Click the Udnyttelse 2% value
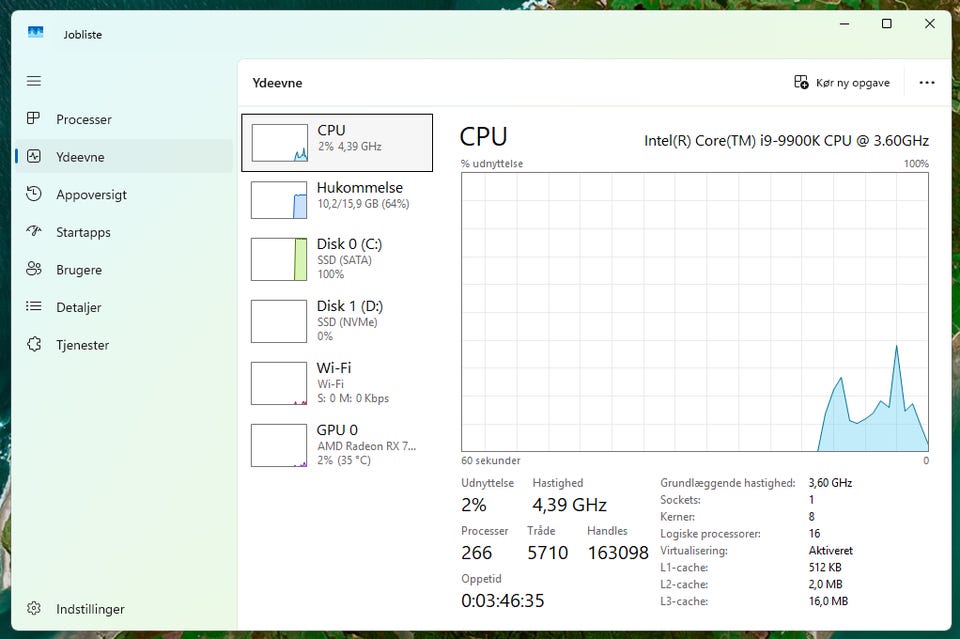Viewport: 960px width, 639px height. (474, 505)
